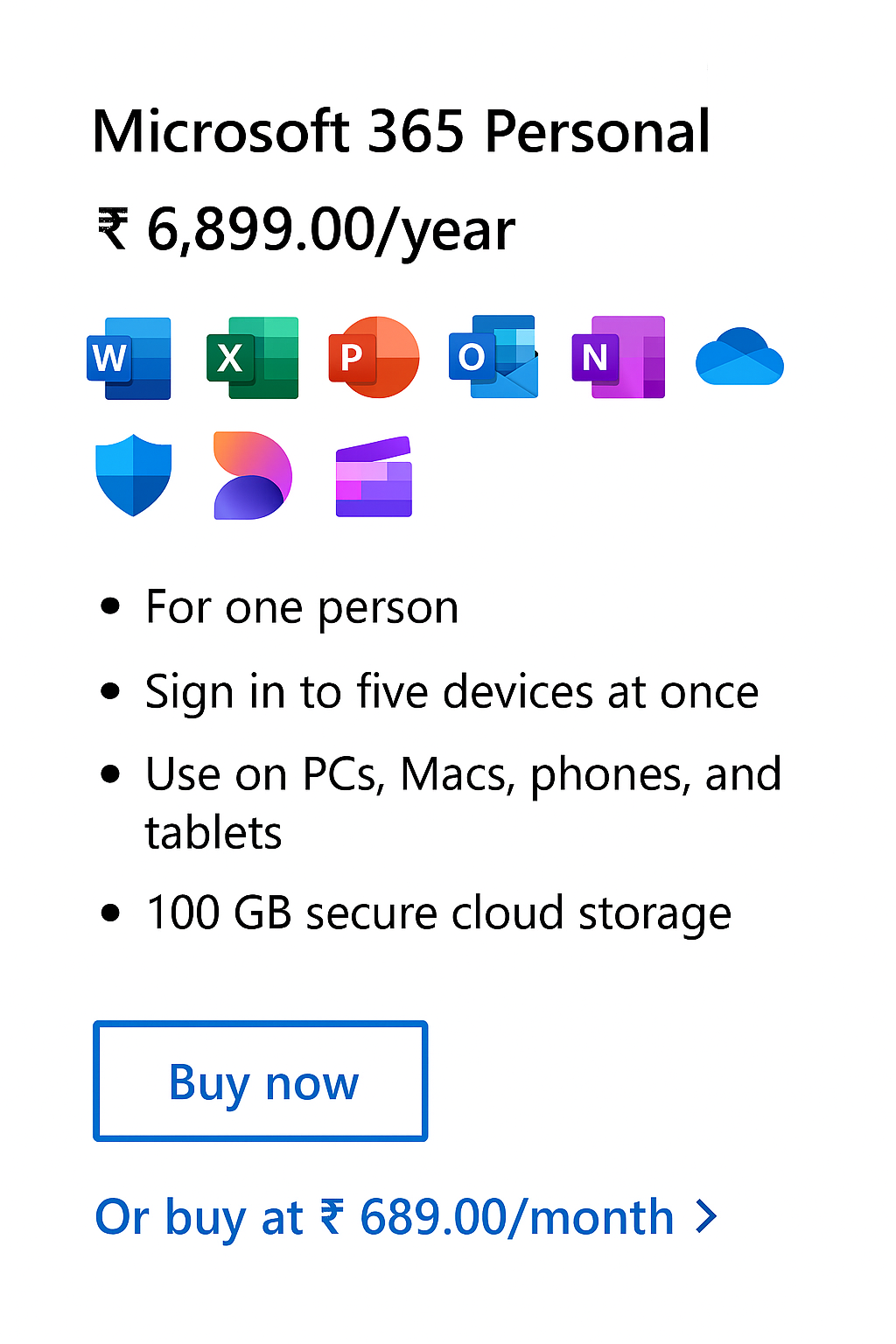Image resolution: width=896 pixels, height=1344 pixels.
Task: Click the 6,899.00/year price text
Action: pyautogui.click(x=331, y=230)
